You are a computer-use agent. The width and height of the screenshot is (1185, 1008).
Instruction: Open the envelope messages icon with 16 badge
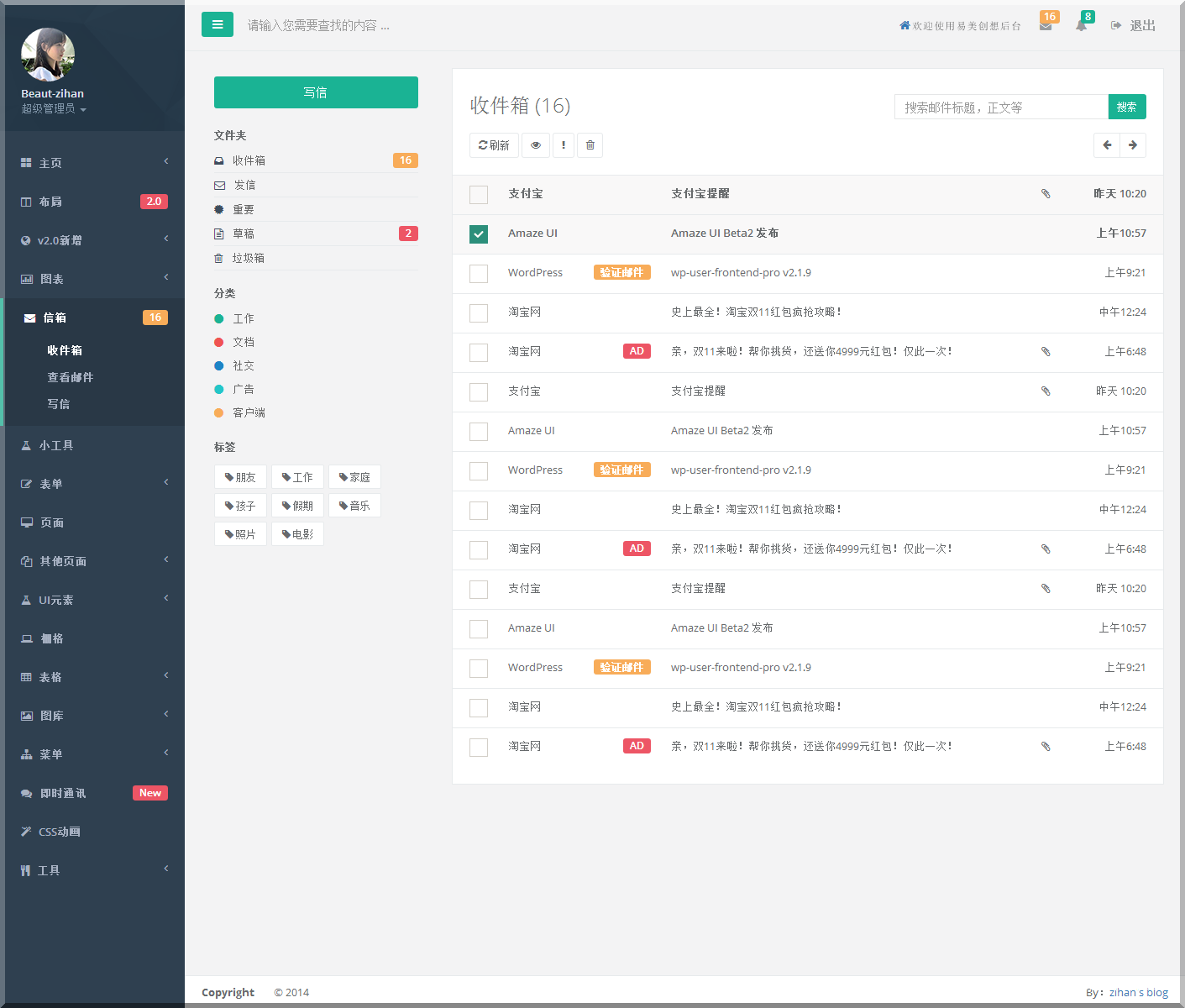coord(1046,26)
